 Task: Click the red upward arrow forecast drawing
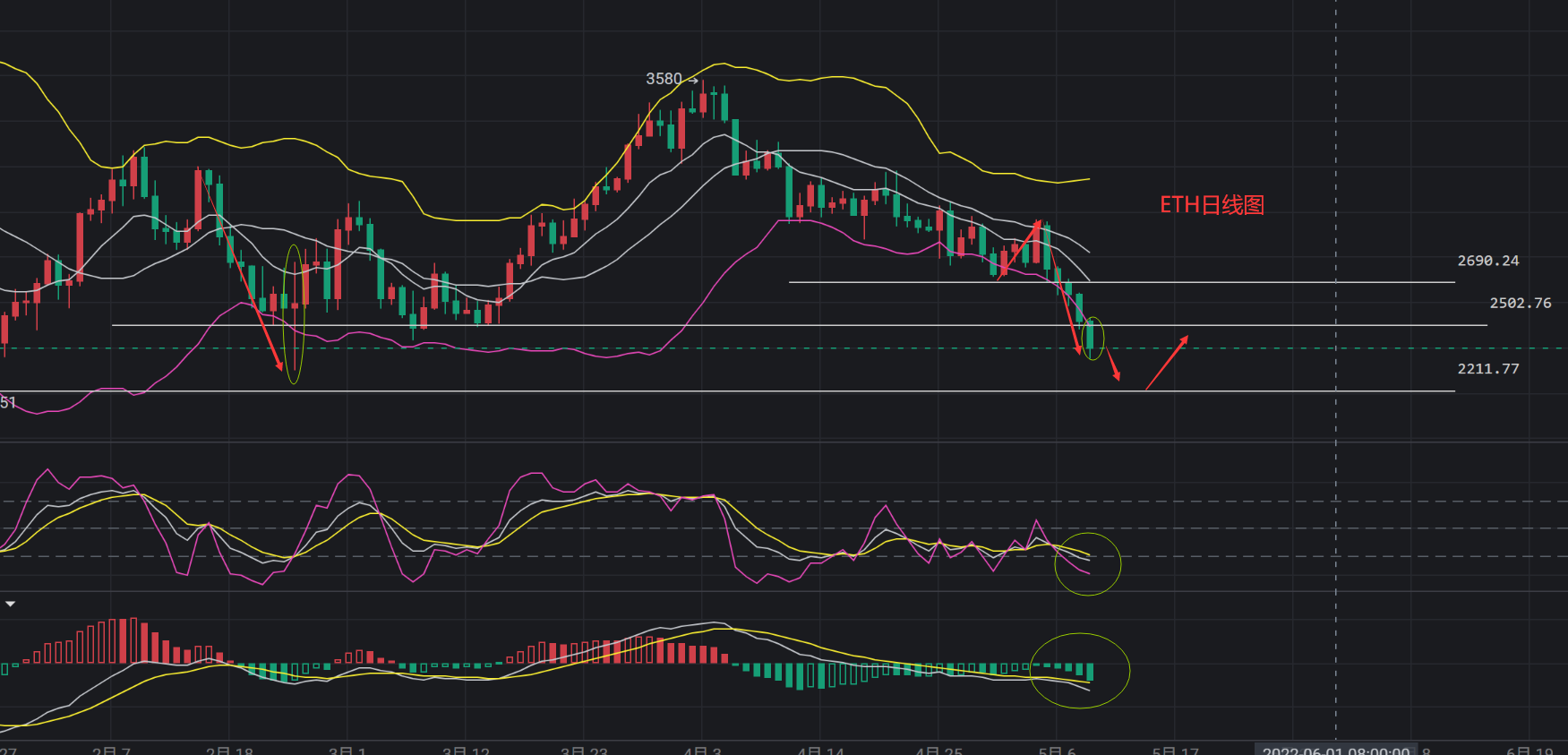pyautogui.click(x=1167, y=363)
